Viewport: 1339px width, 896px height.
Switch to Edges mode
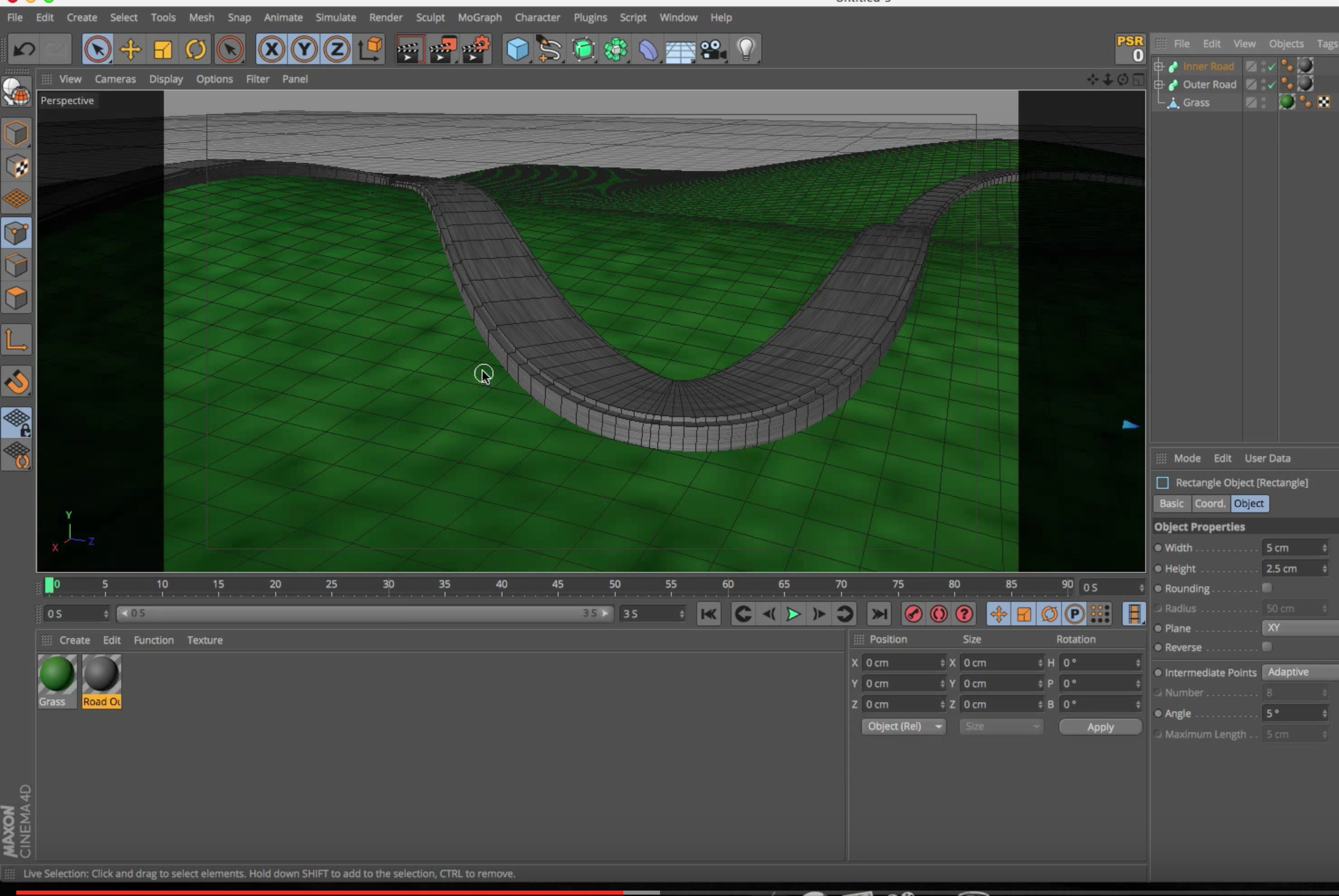(16, 265)
